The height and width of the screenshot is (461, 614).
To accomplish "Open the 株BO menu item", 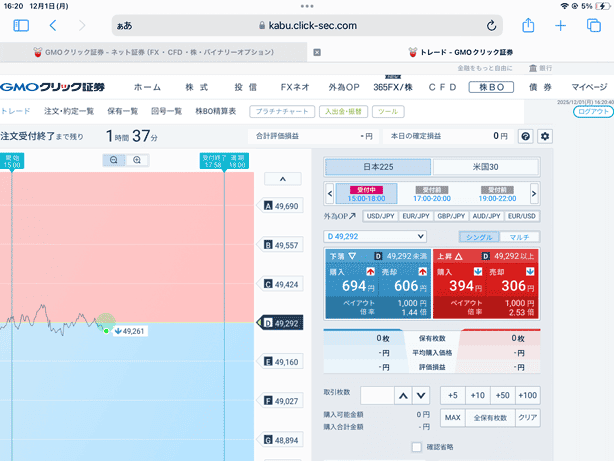I will click(491, 87).
